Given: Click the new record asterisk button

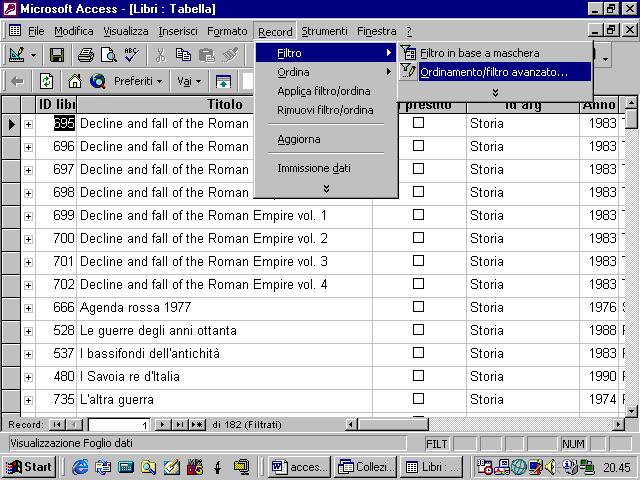Looking at the screenshot, I should [197, 424].
